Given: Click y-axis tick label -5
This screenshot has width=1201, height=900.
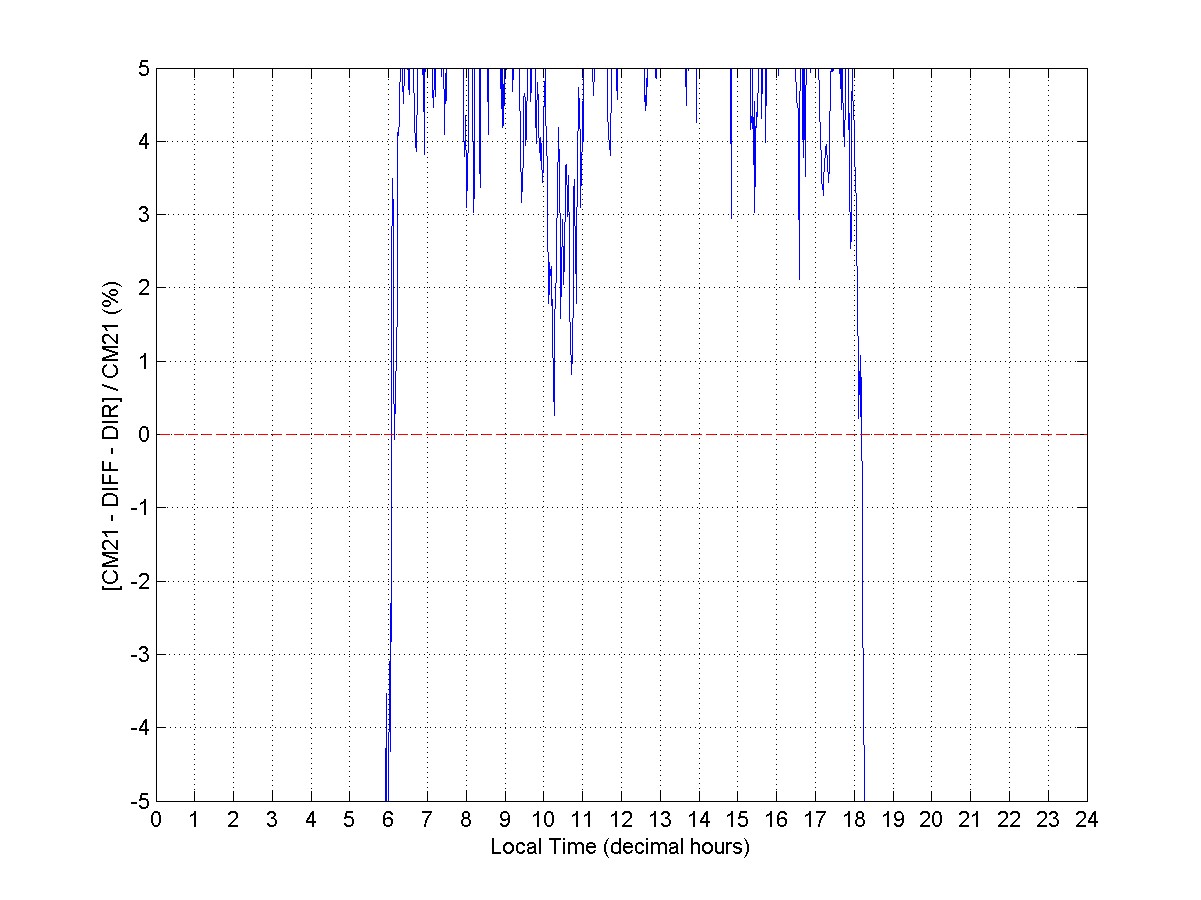Looking at the screenshot, I should pos(142,801).
